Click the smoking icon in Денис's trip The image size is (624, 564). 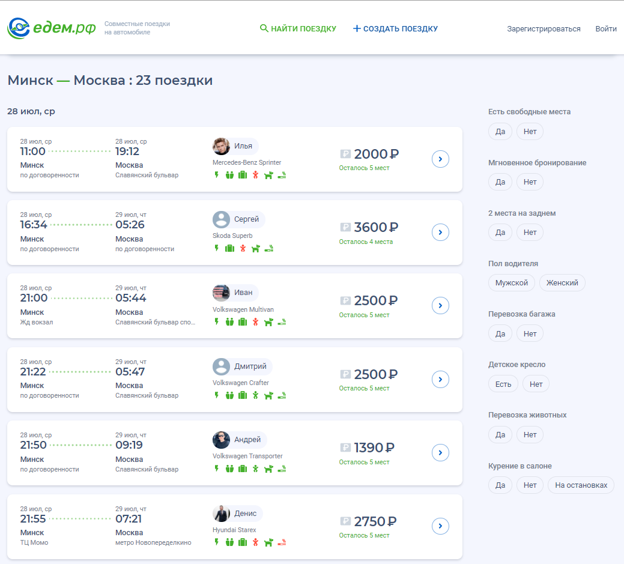tap(282, 543)
